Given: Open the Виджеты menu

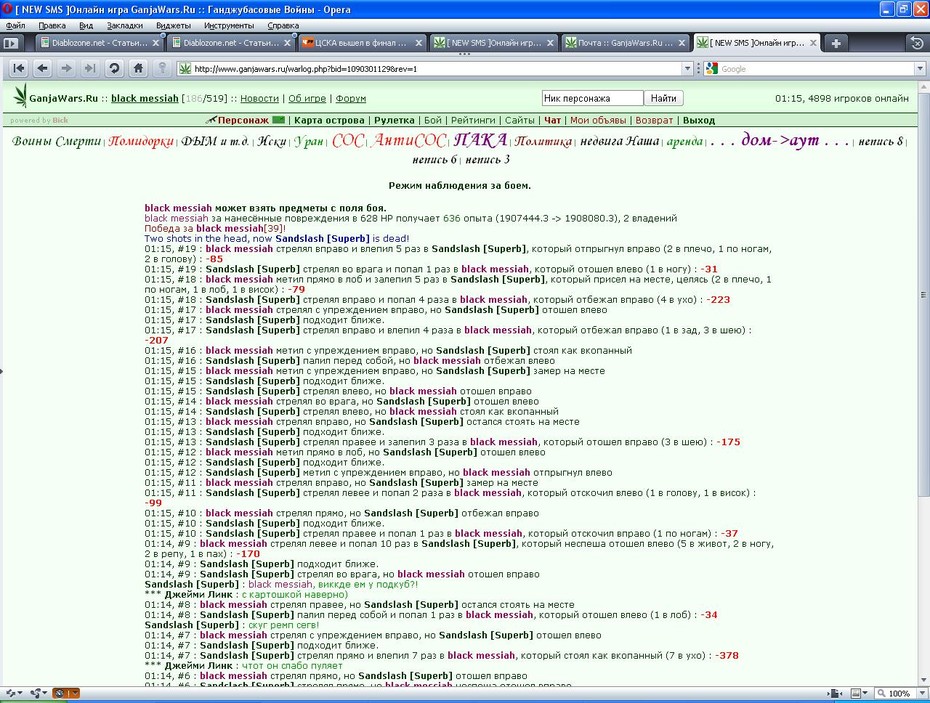Looking at the screenshot, I should coord(174,26).
